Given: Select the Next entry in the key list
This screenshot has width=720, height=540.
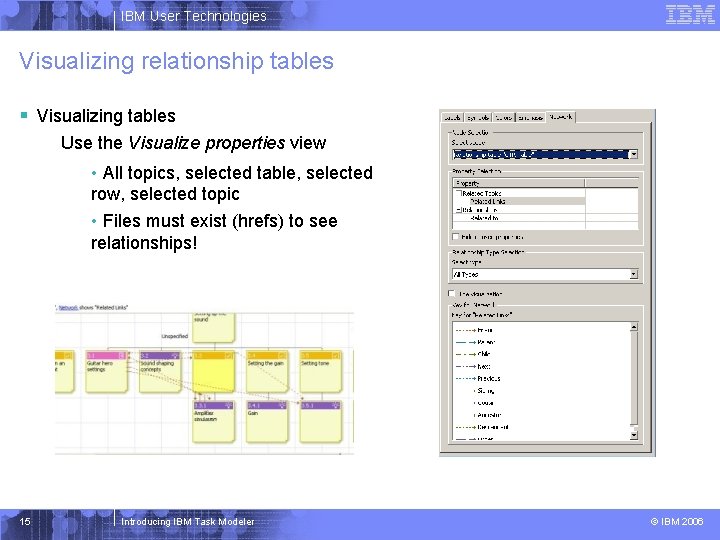Looking at the screenshot, I should coord(484,366).
